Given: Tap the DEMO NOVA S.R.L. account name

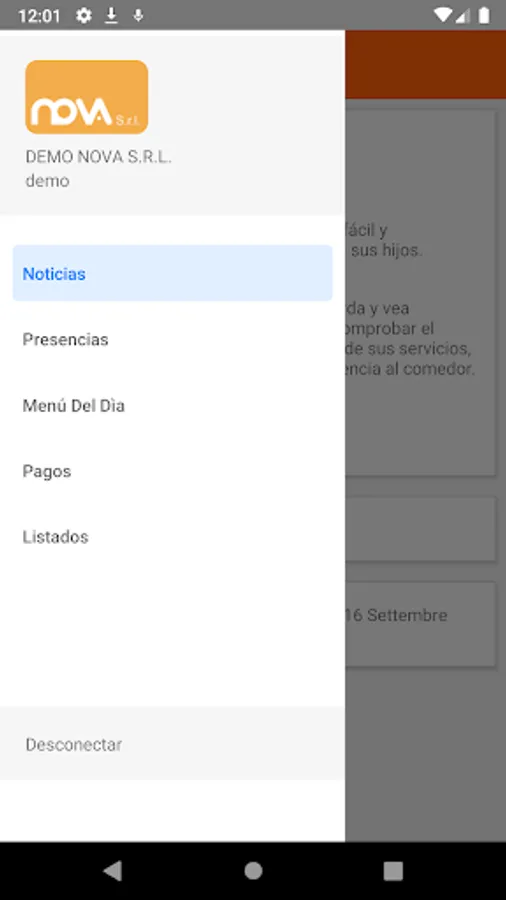Looking at the screenshot, I should pyautogui.click(x=98, y=157).
